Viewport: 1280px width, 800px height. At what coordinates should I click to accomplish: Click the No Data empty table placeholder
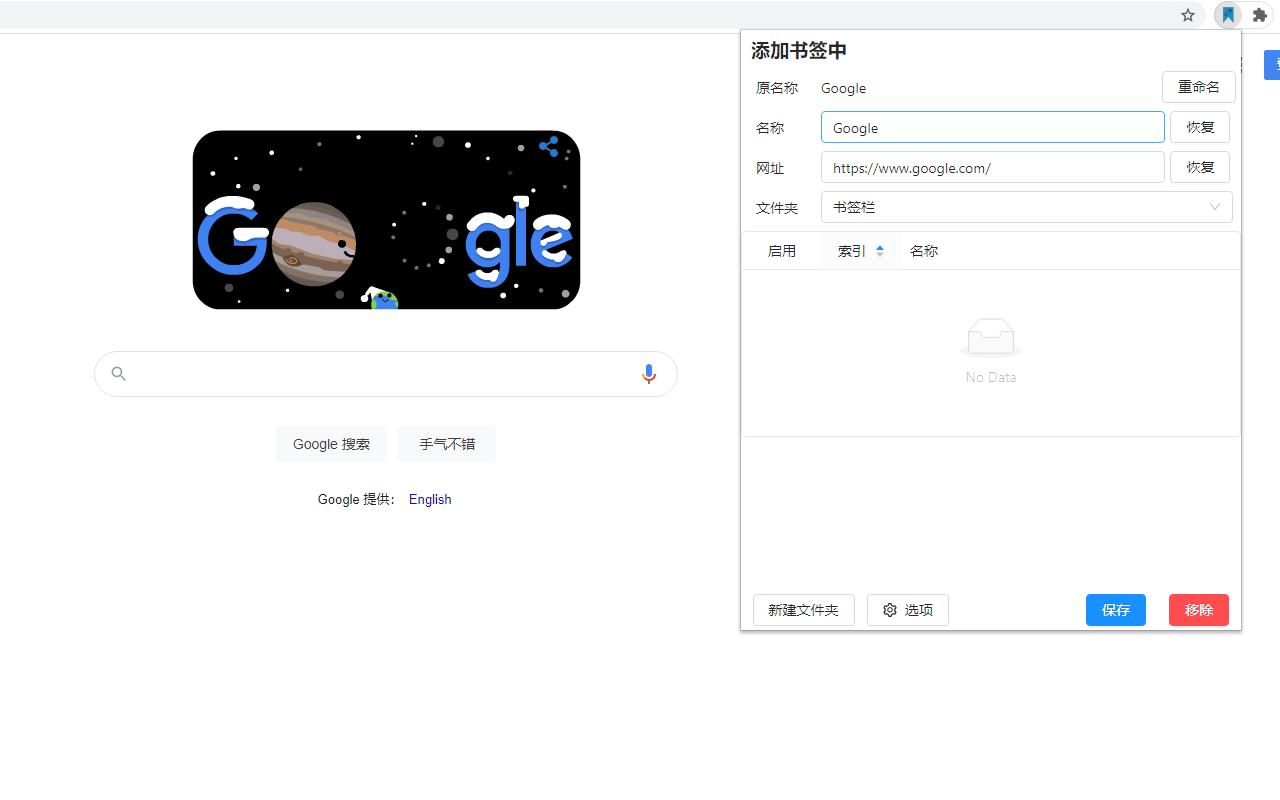click(991, 352)
